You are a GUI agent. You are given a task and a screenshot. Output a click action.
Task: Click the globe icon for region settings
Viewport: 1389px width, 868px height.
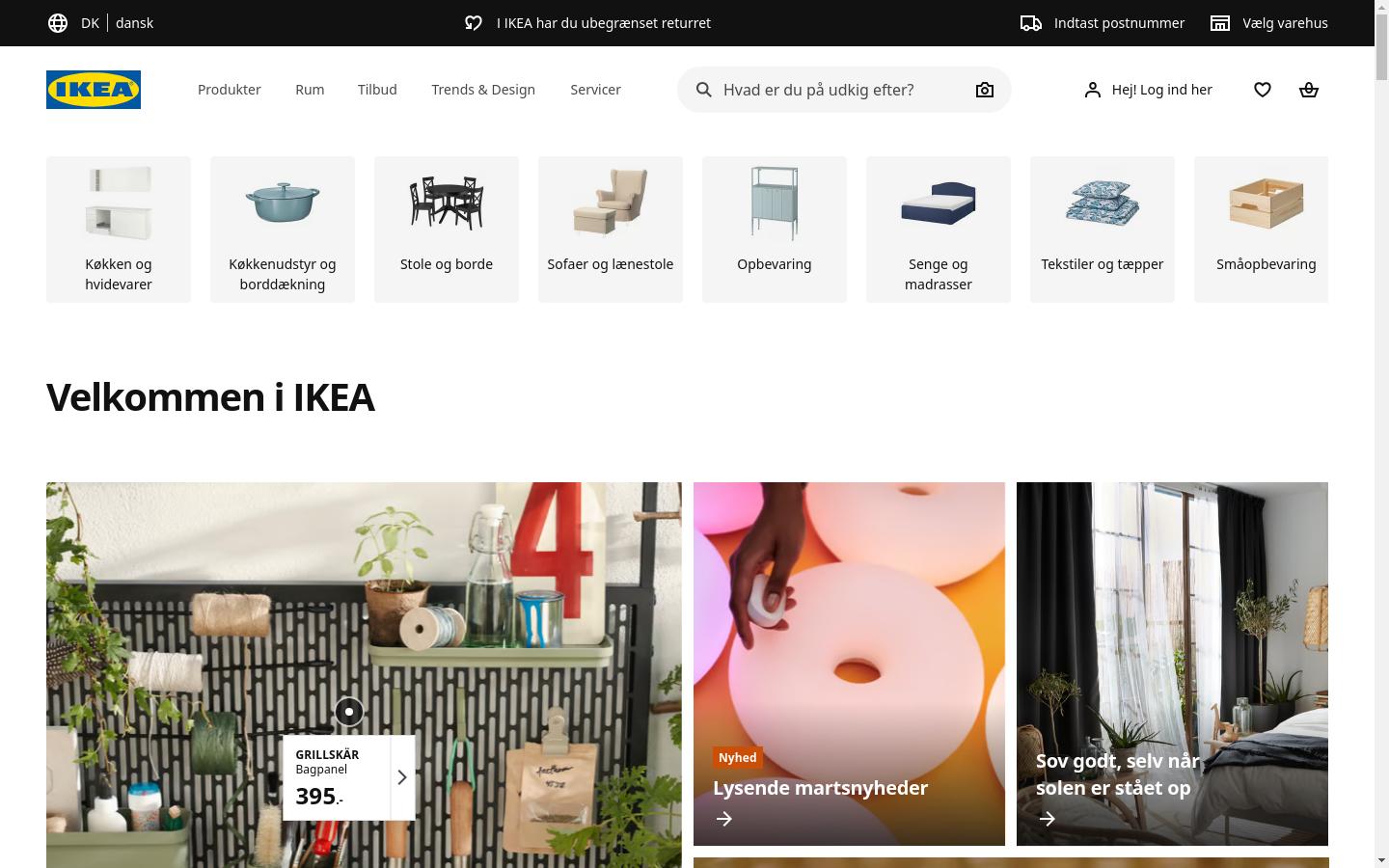tap(58, 22)
